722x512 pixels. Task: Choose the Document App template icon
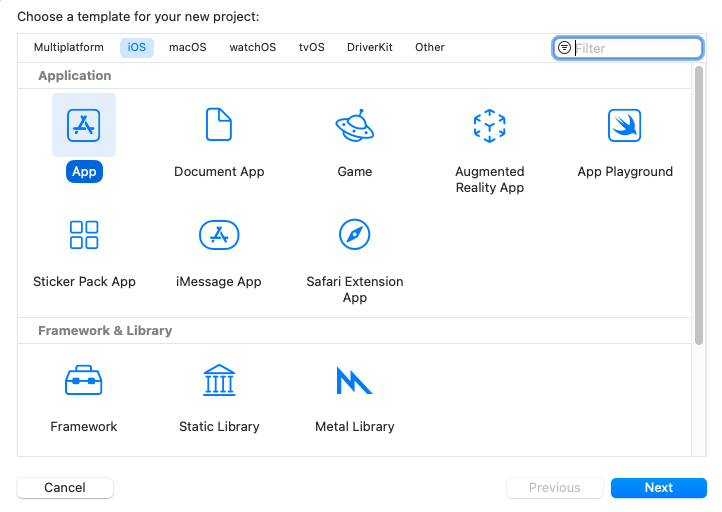[219, 125]
